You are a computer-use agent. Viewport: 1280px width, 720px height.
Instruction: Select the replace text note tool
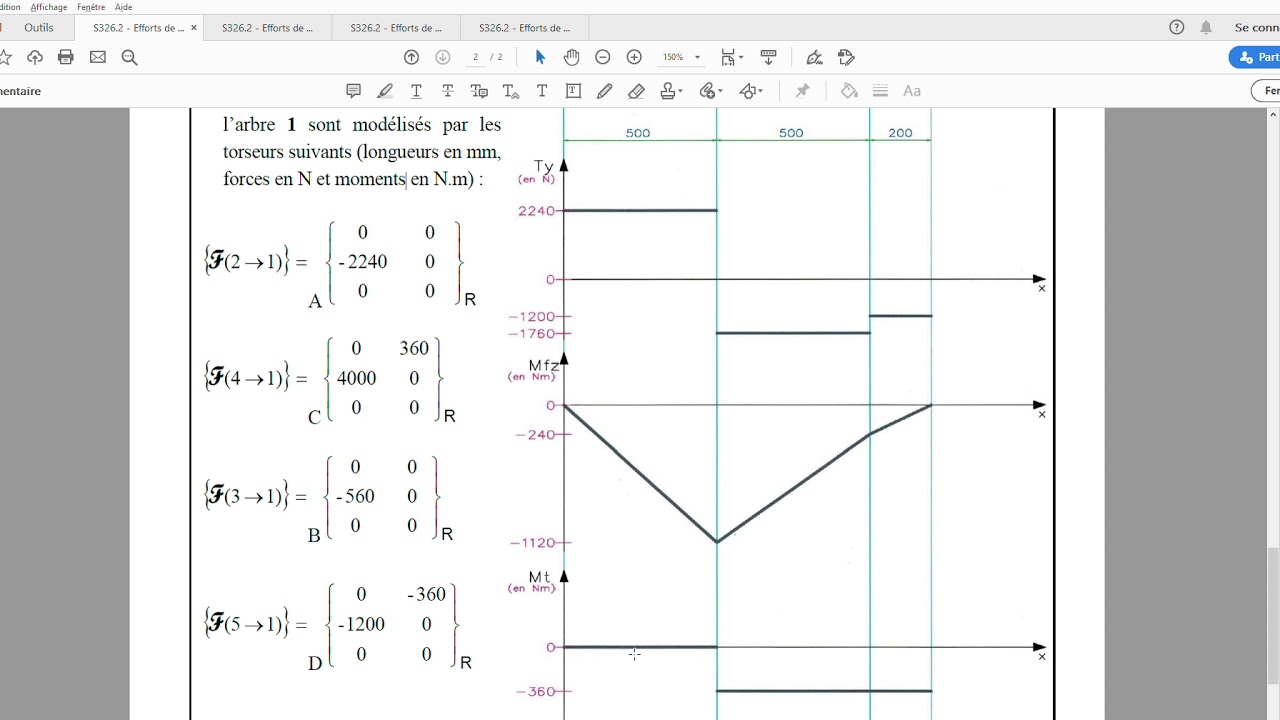pos(479,91)
